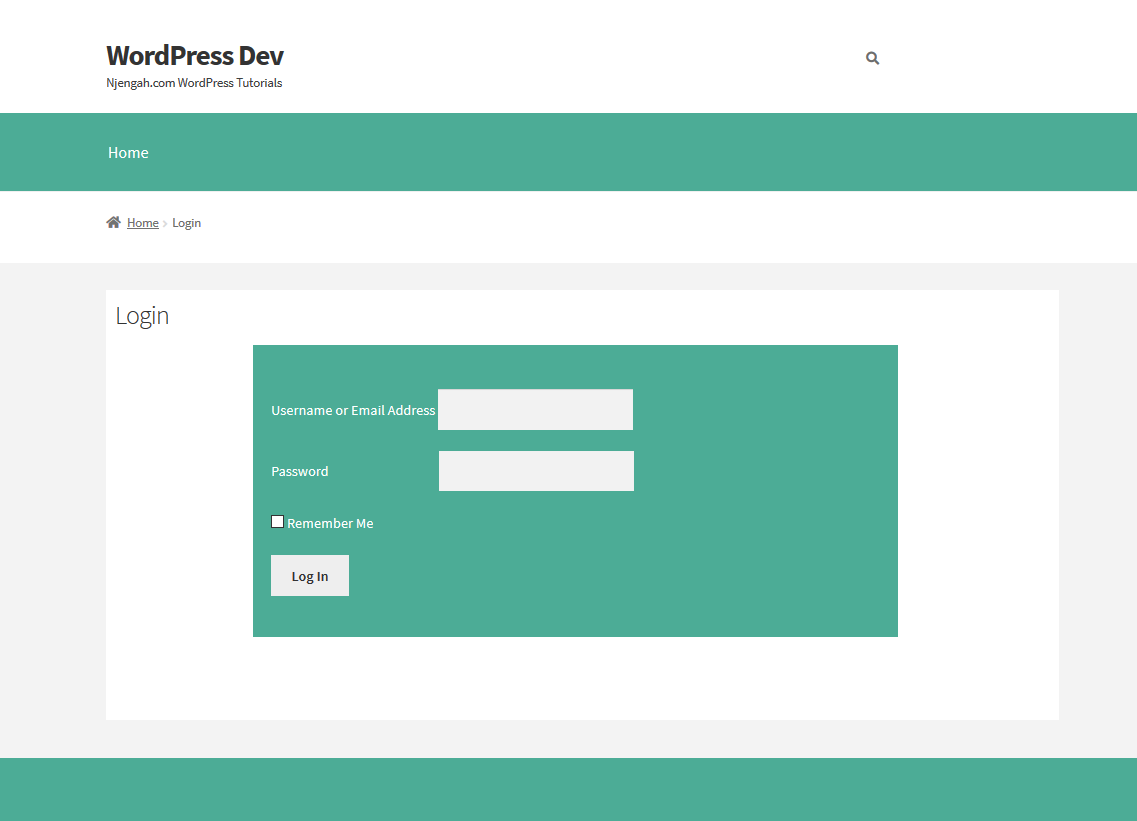Open the WordPress Dev site title

point(194,56)
